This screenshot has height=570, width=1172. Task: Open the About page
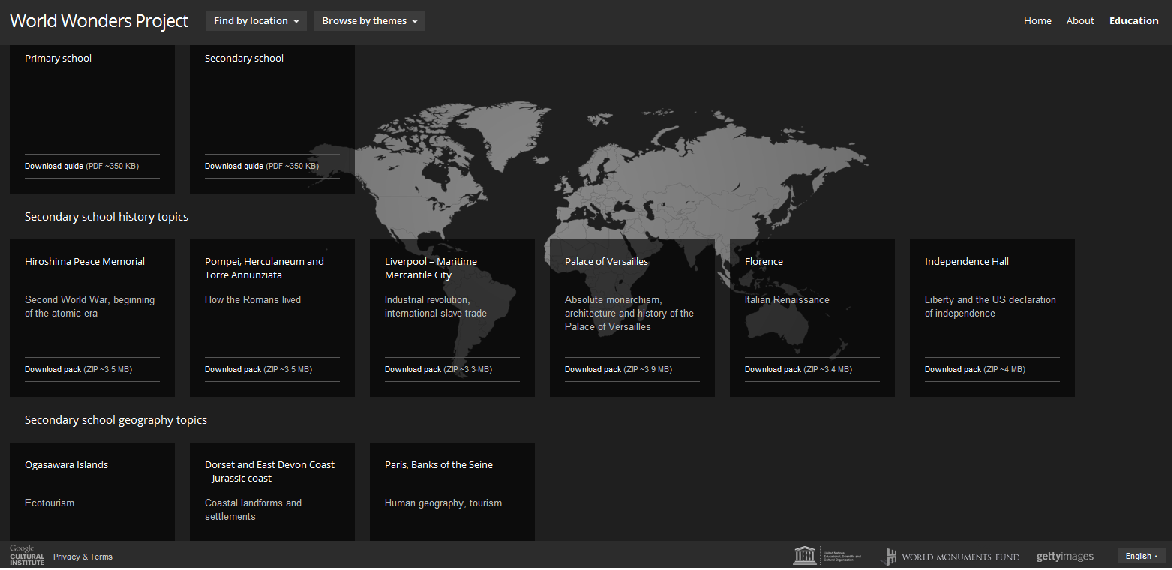coord(1080,21)
